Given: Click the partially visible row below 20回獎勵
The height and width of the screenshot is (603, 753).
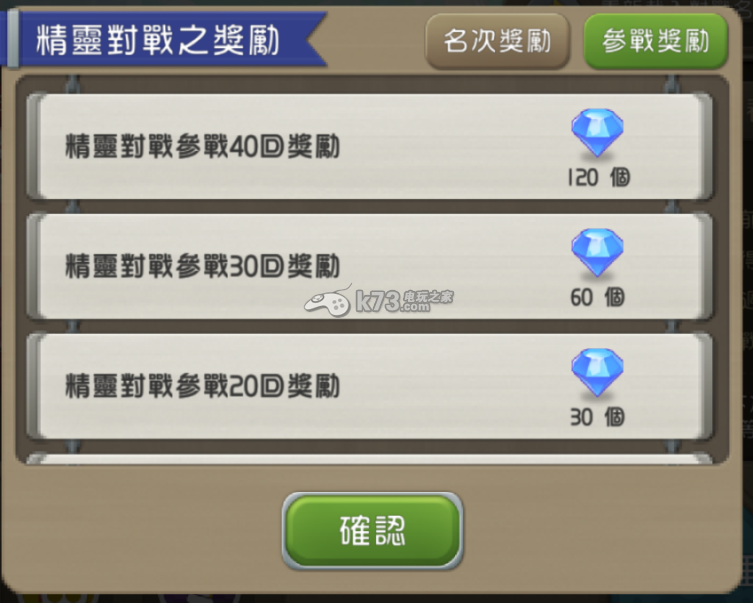Looking at the screenshot, I should (369, 458).
